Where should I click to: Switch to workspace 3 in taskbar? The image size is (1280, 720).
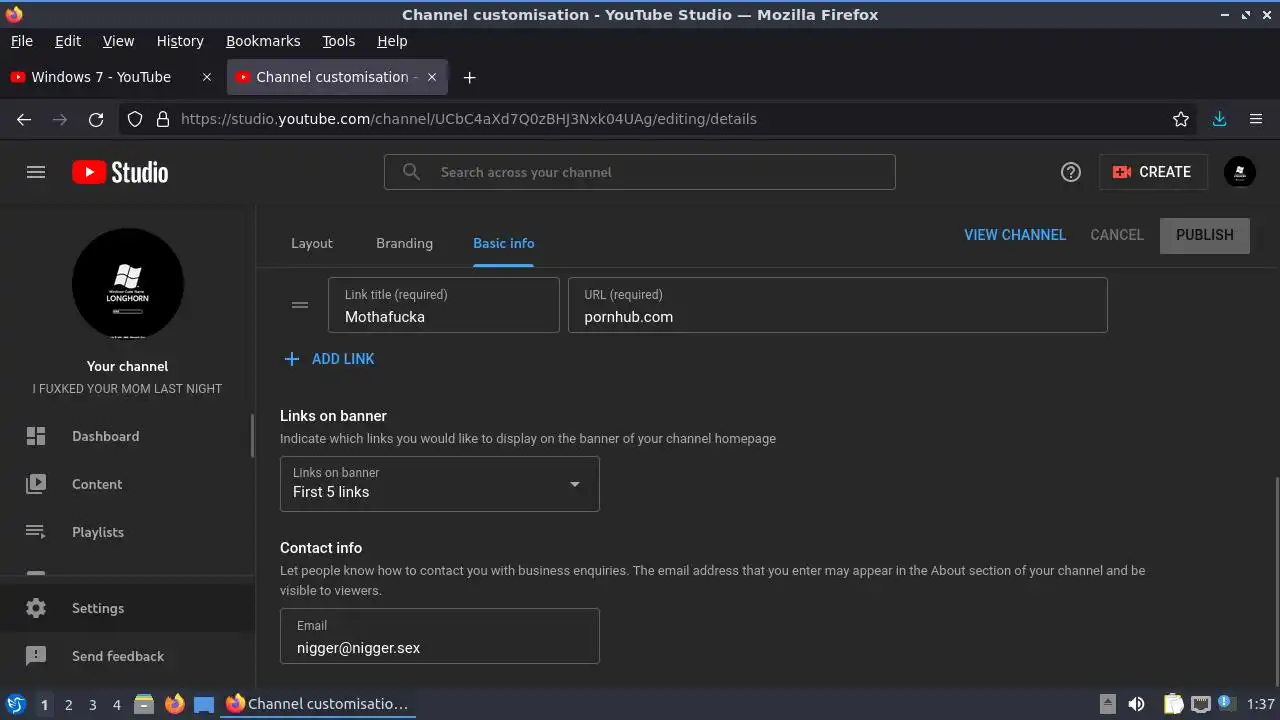click(x=92, y=705)
